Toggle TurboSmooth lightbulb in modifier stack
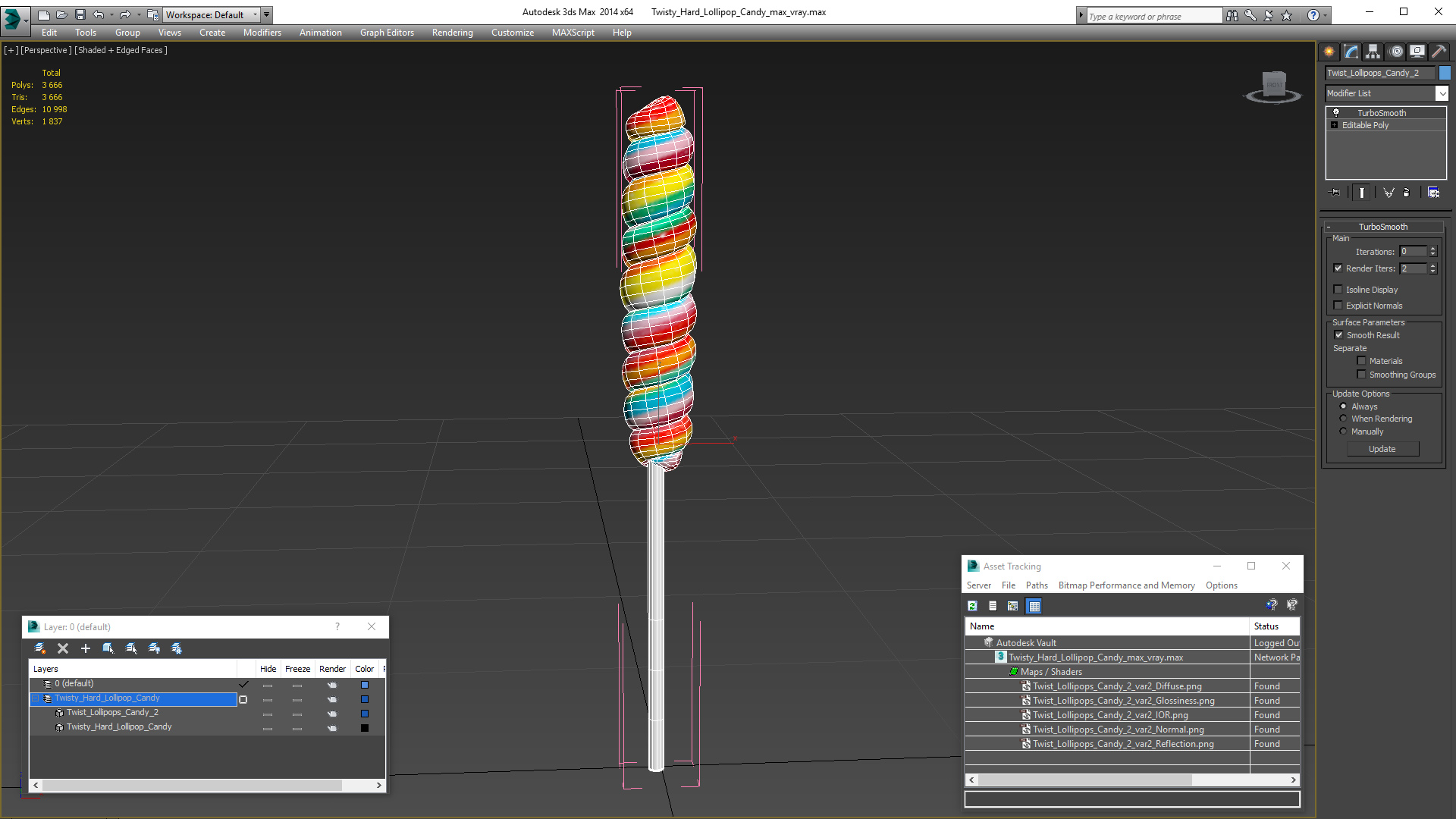1456x819 pixels. 1336,112
